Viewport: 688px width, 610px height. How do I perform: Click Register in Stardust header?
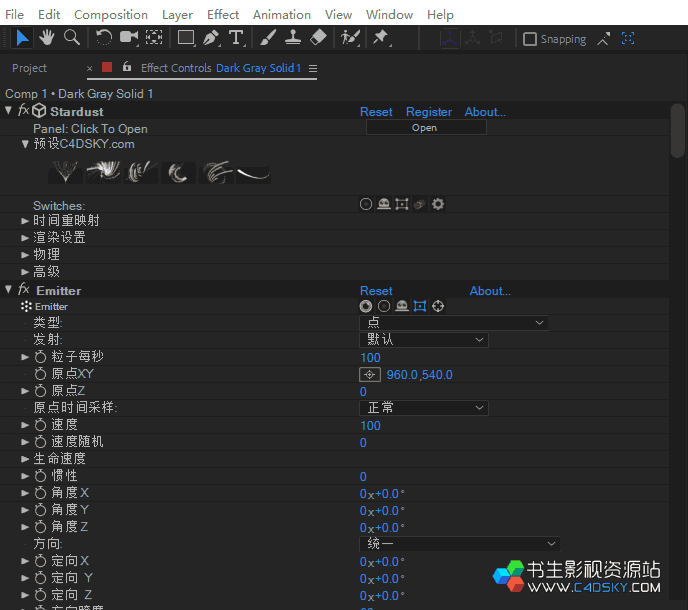429,112
